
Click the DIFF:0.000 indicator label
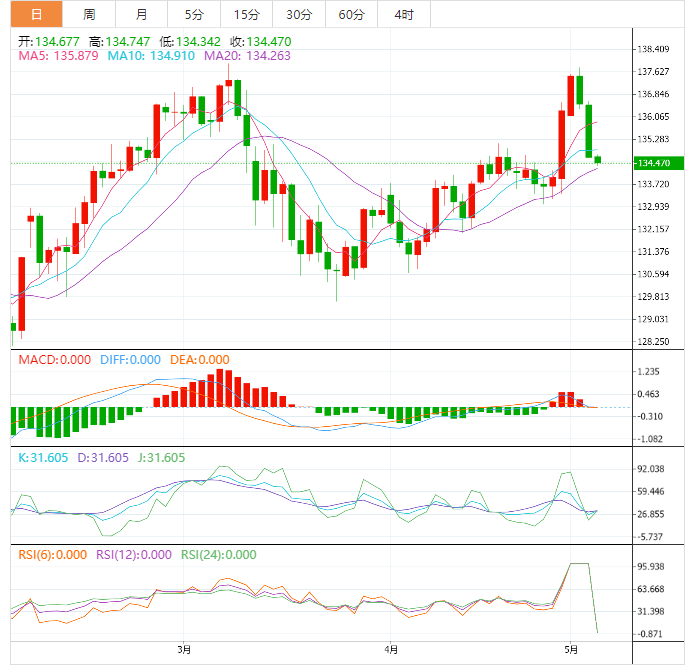pyautogui.click(x=130, y=360)
